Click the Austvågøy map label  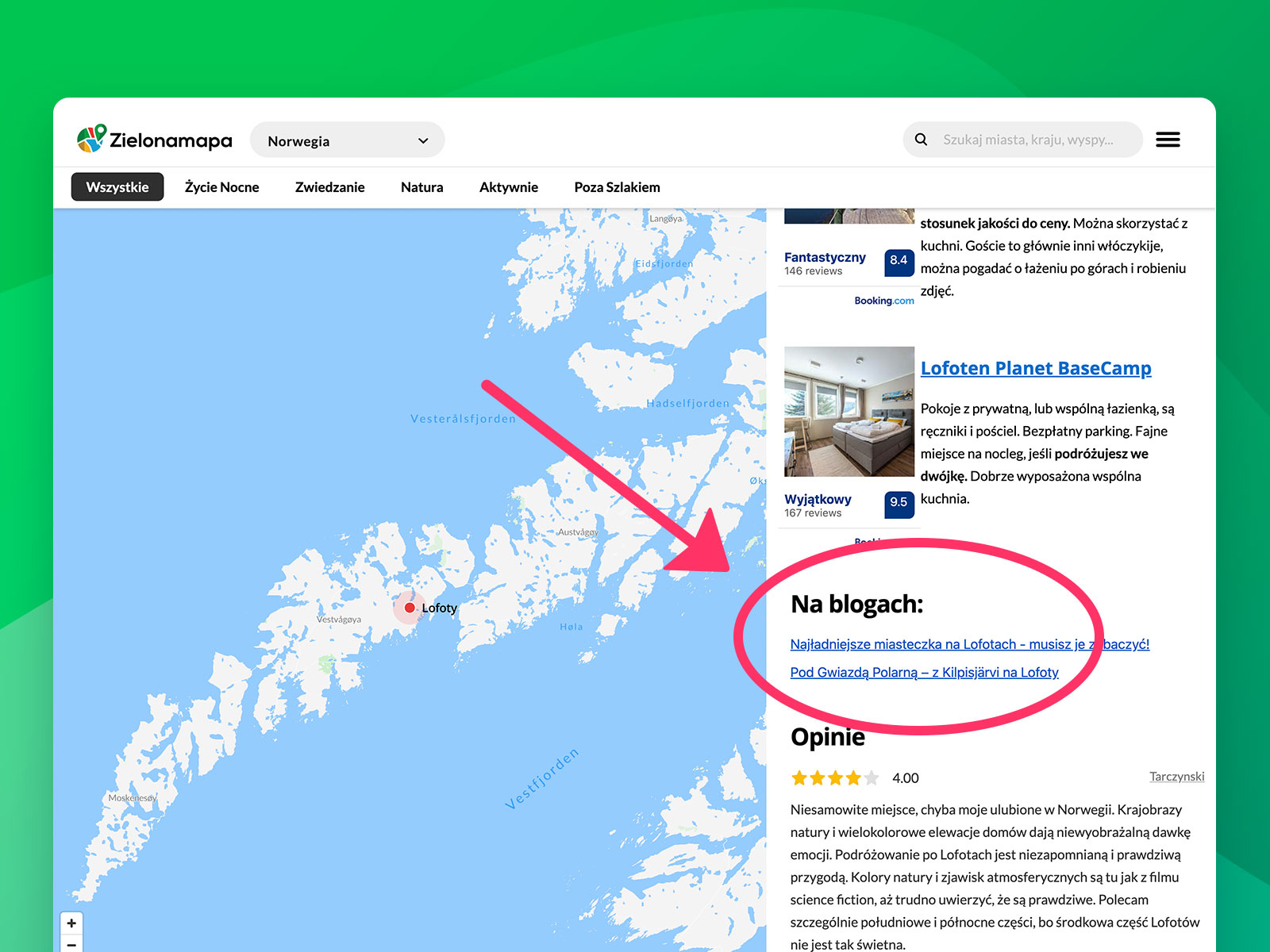click(x=578, y=532)
